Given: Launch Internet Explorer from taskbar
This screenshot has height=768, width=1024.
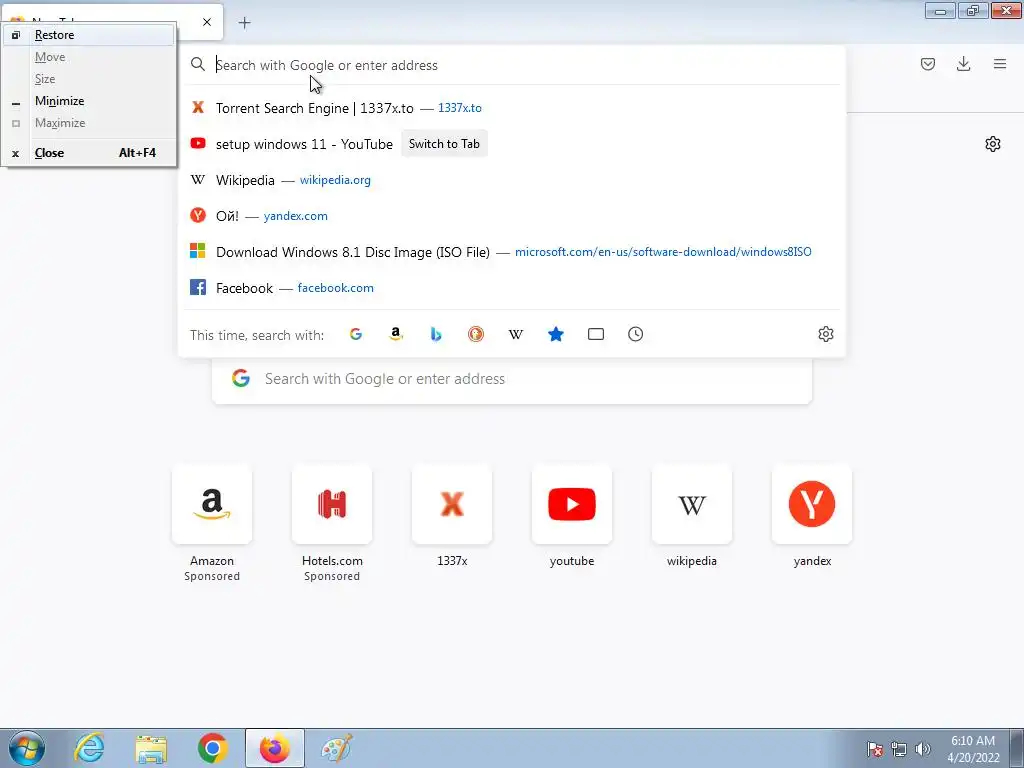Looking at the screenshot, I should click(89, 748).
